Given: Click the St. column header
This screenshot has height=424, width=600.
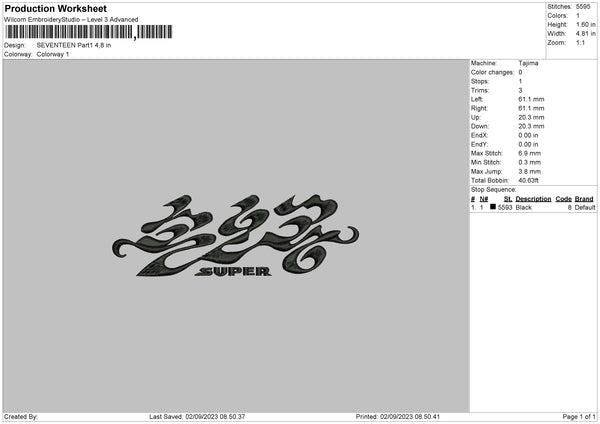Looking at the screenshot, I should (x=508, y=199).
